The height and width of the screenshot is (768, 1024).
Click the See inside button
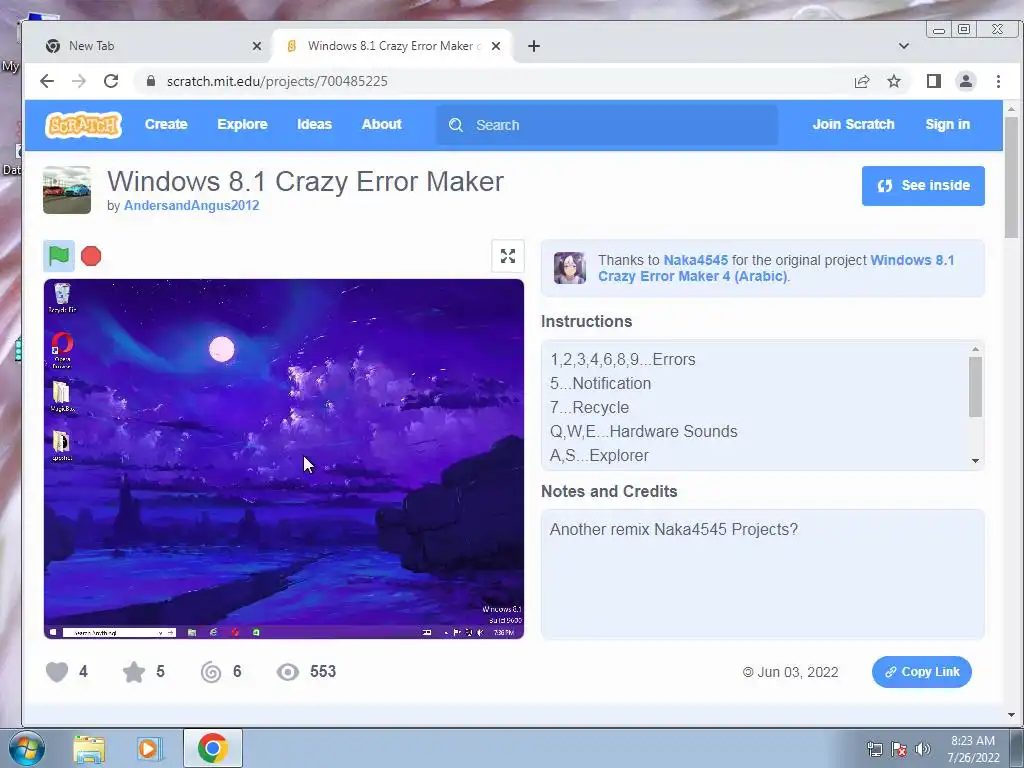click(923, 185)
